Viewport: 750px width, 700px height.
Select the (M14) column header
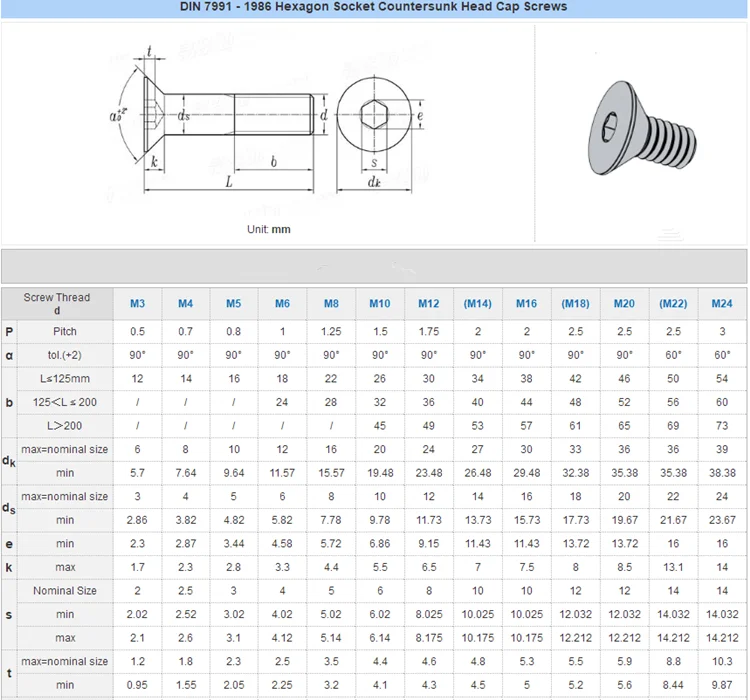pos(477,304)
